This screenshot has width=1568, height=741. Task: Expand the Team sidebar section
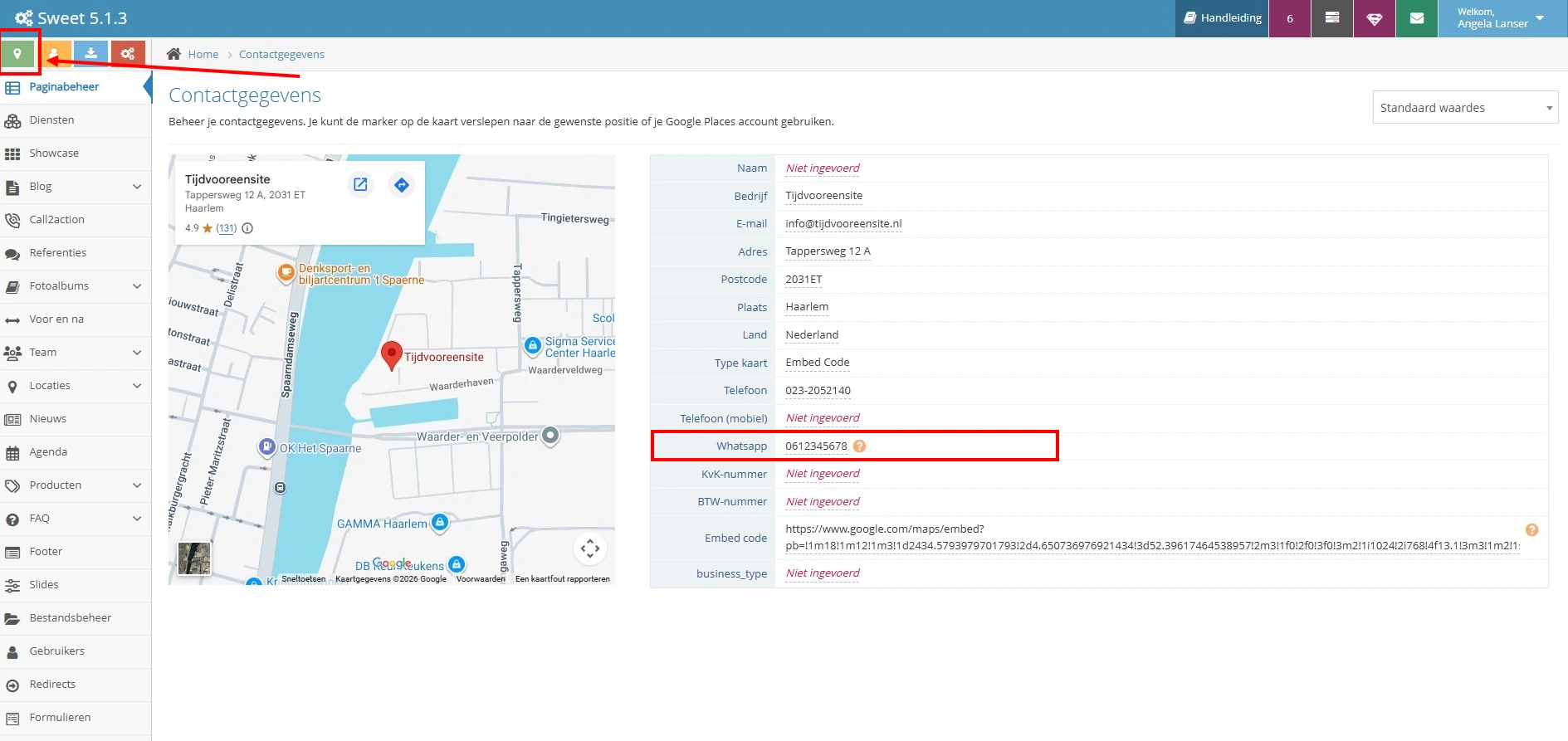pos(76,353)
